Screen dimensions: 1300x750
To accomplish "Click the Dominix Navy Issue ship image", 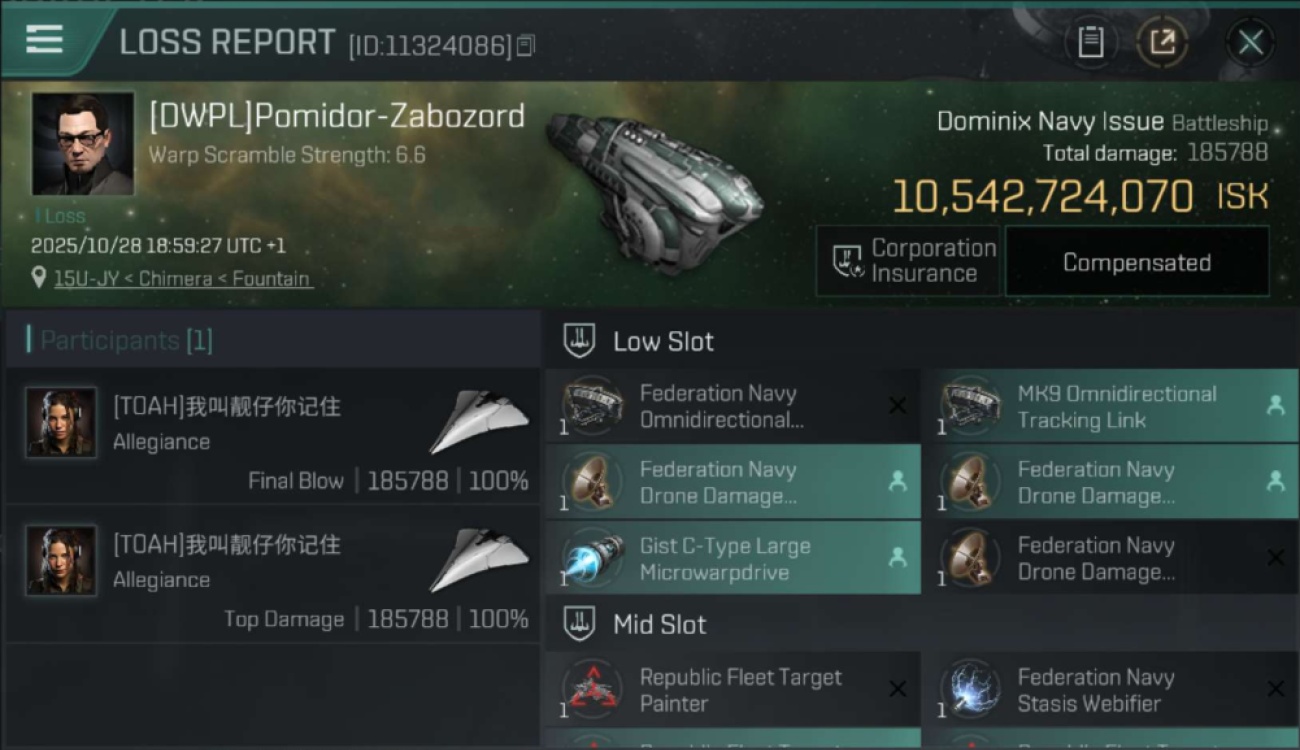I will [655, 190].
